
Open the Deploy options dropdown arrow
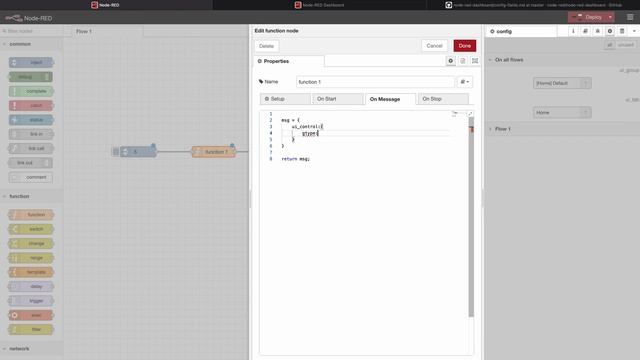coord(610,17)
